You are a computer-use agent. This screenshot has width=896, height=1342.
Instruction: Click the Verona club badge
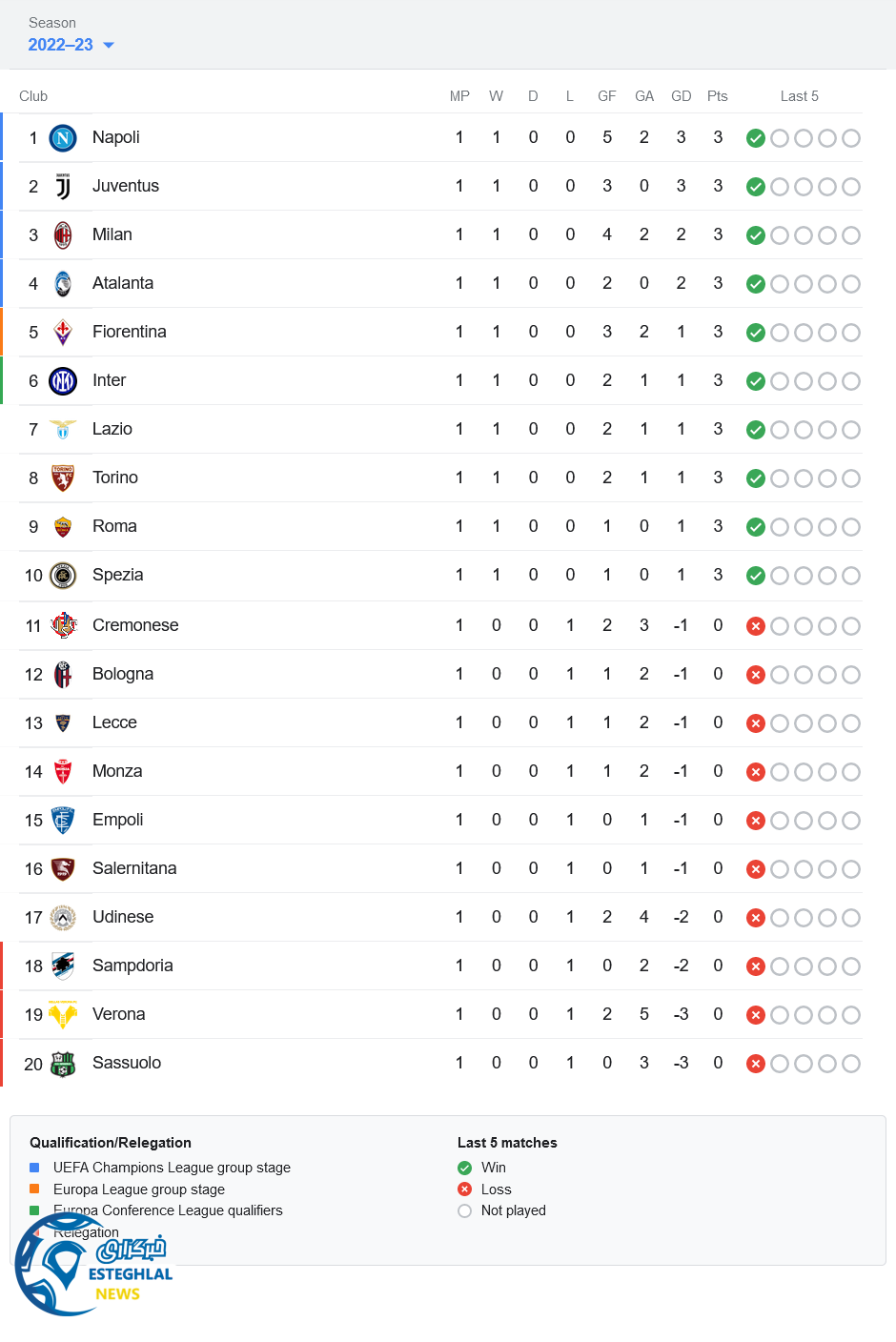(63, 1015)
